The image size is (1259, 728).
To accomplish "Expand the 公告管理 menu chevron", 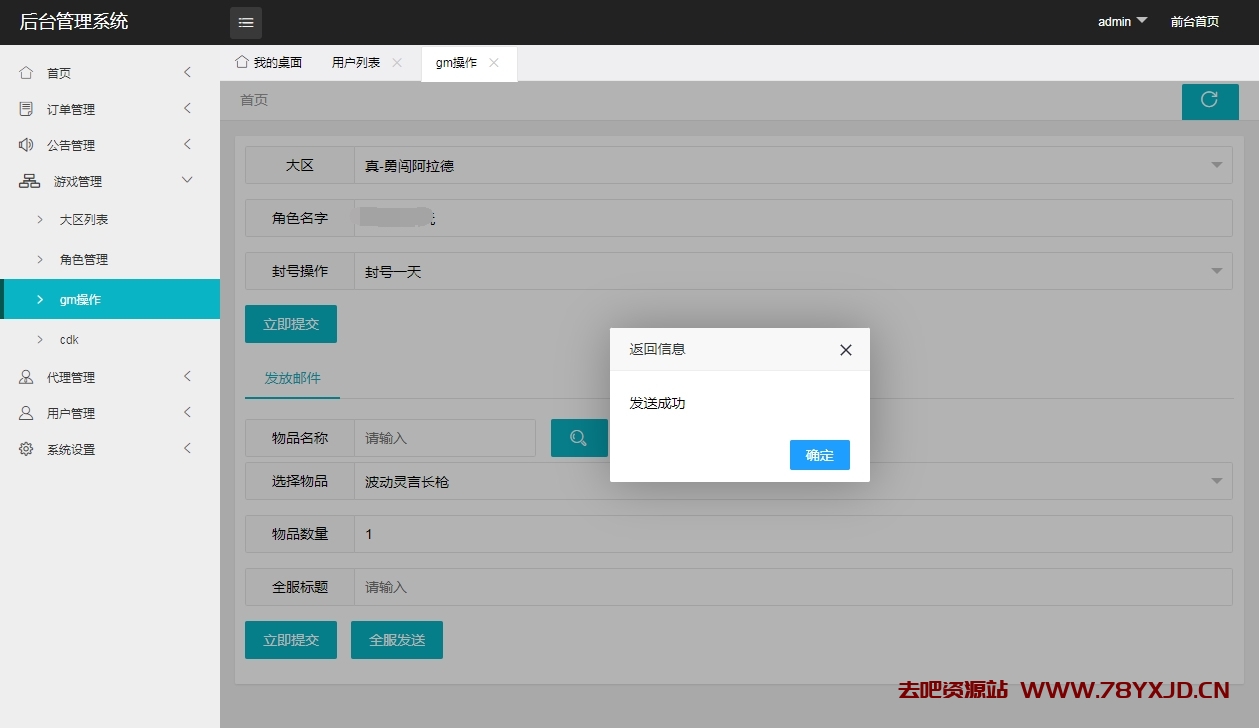I will tap(187, 144).
